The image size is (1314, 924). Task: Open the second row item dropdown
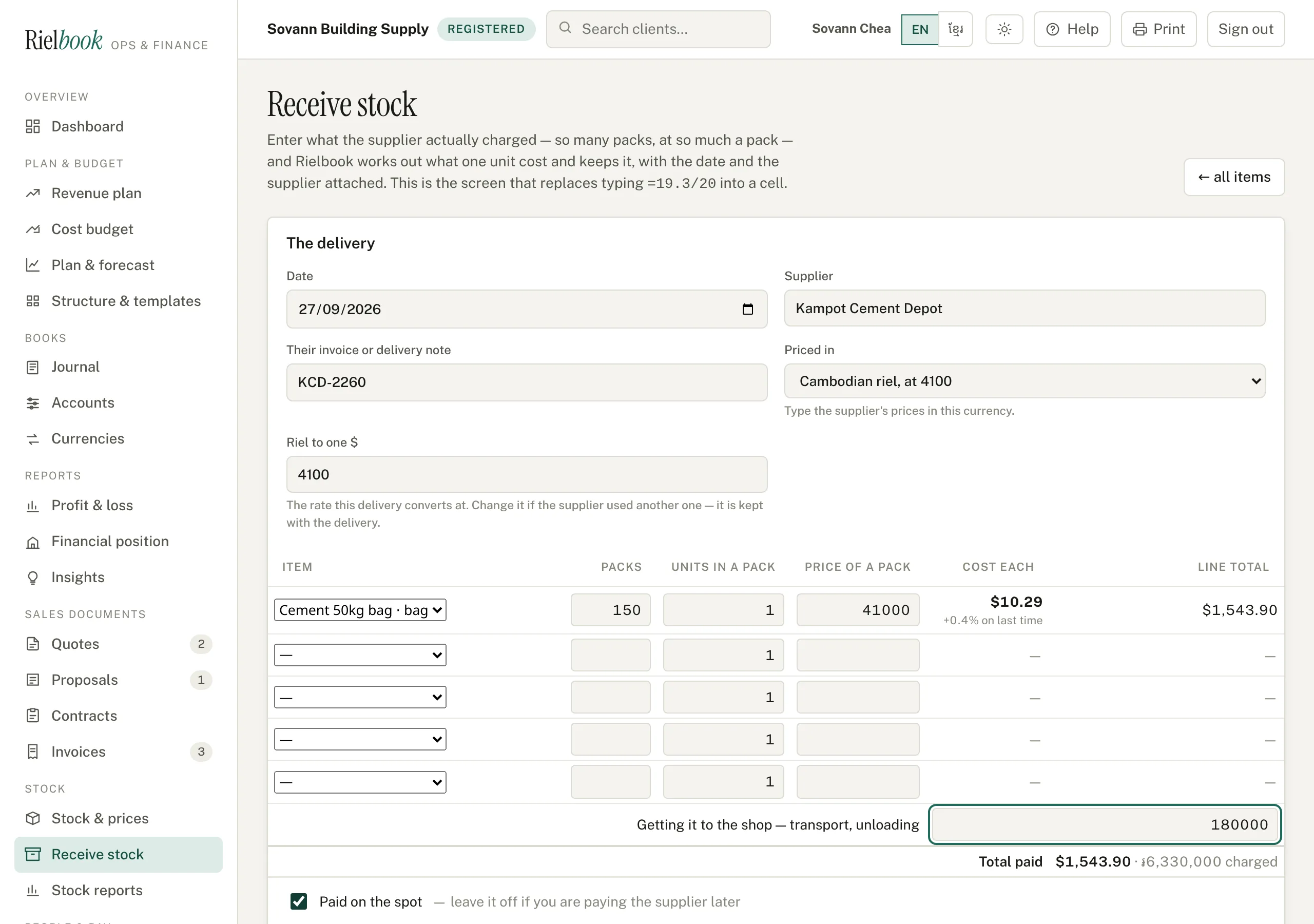pyautogui.click(x=360, y=655)
